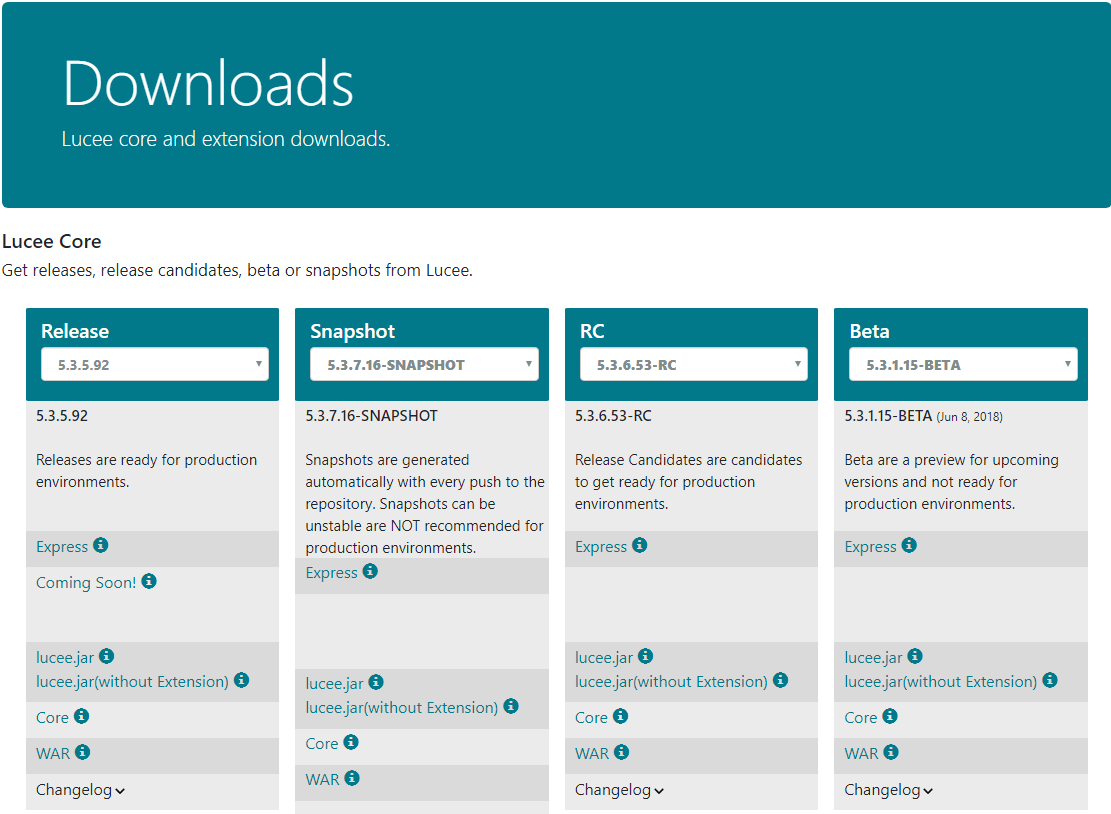This screenshot has height=814, width=1111.
Task: Download Beta Express link
Action: [870, 546]
